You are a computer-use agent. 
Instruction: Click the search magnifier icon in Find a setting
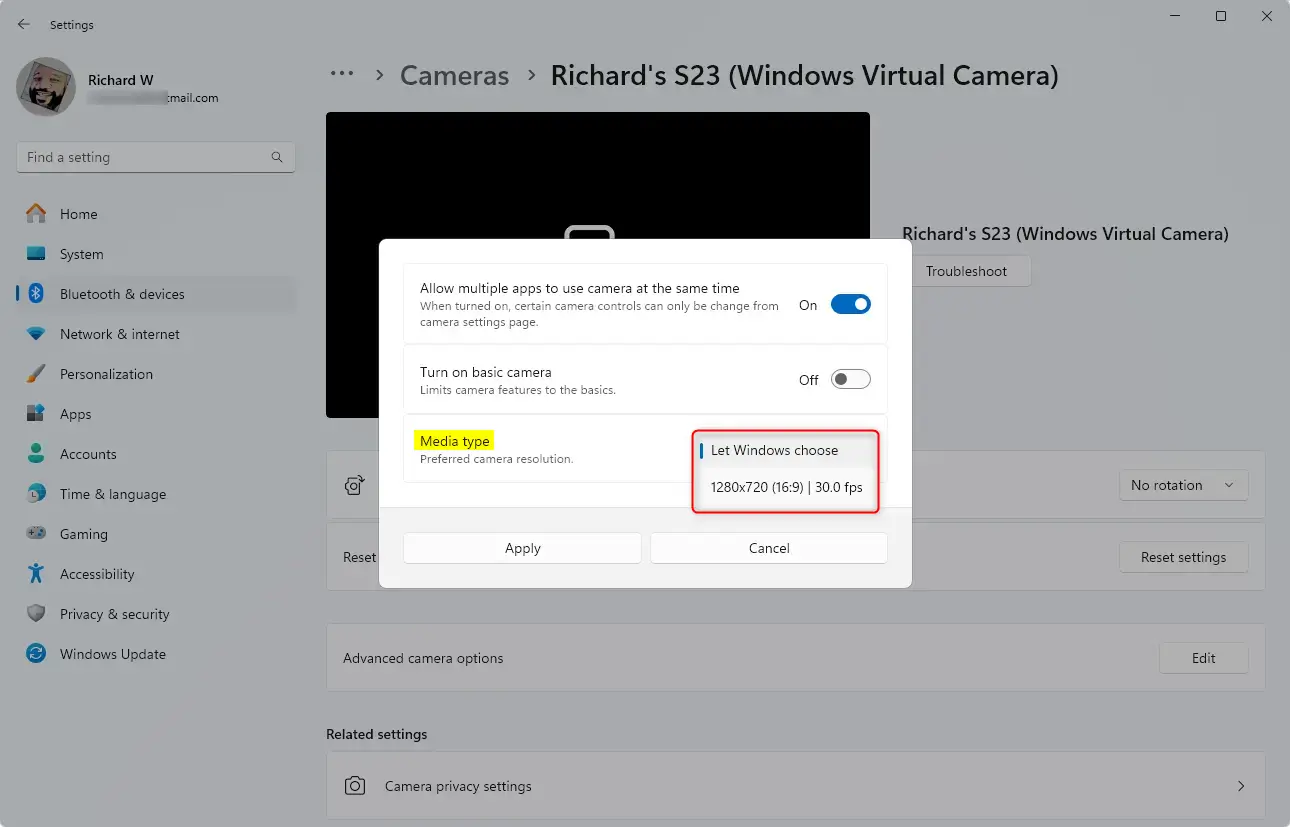pos(277,157)
